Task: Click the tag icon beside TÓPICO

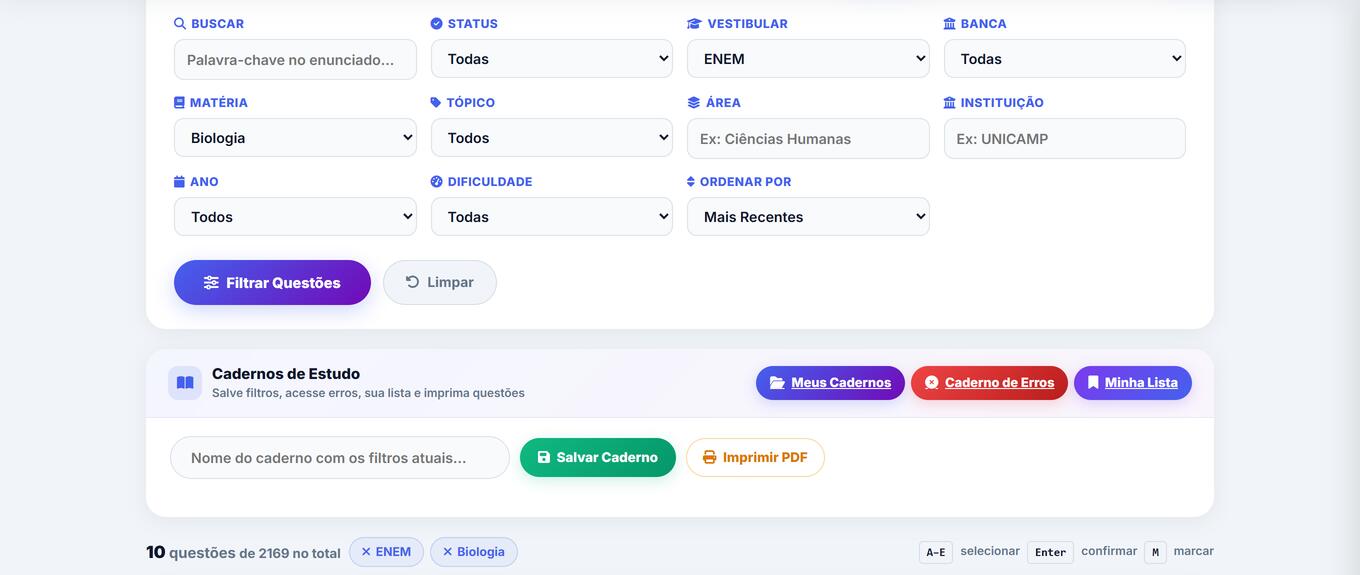Action: pos(436,102)
